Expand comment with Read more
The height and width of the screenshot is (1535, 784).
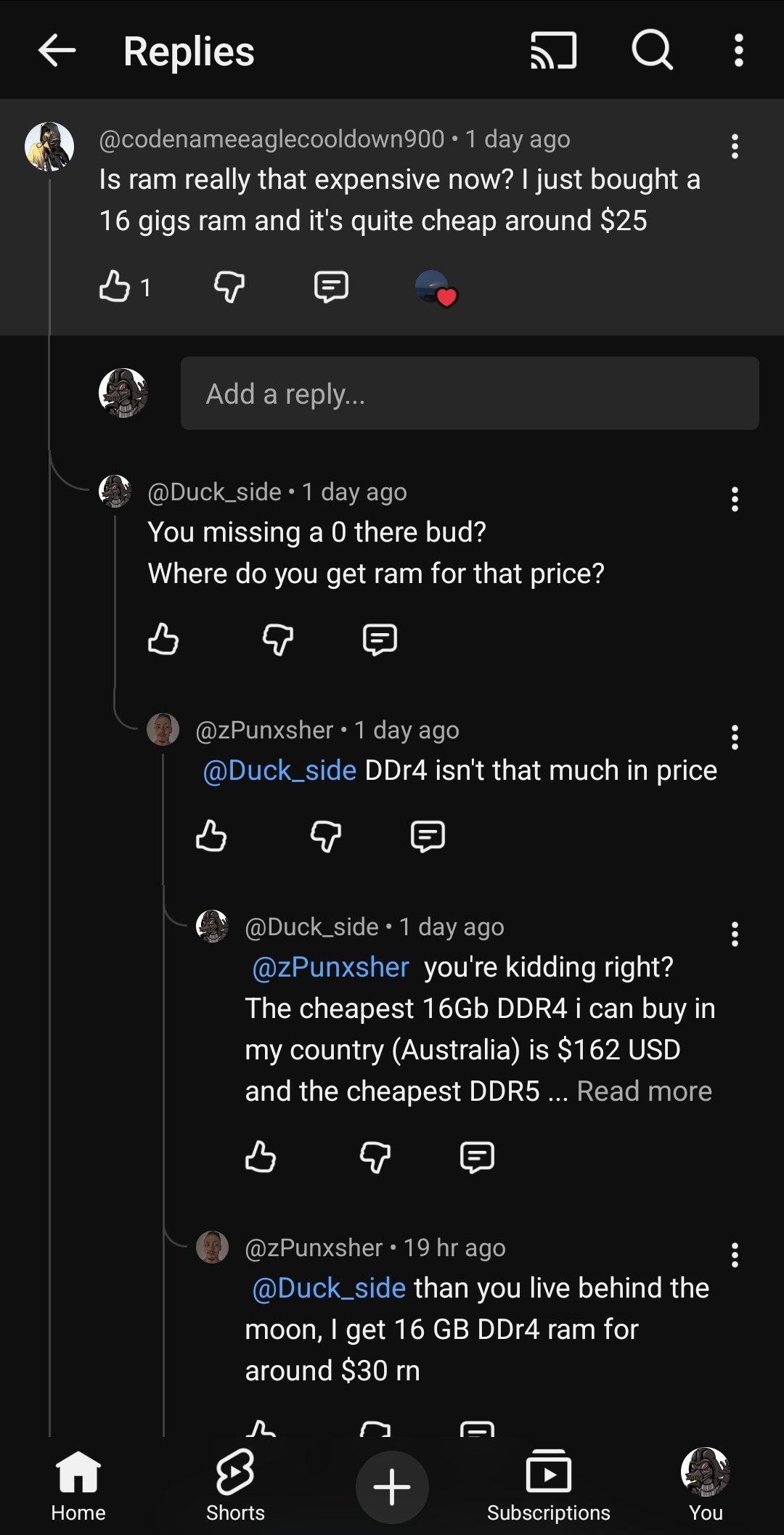644,1091
